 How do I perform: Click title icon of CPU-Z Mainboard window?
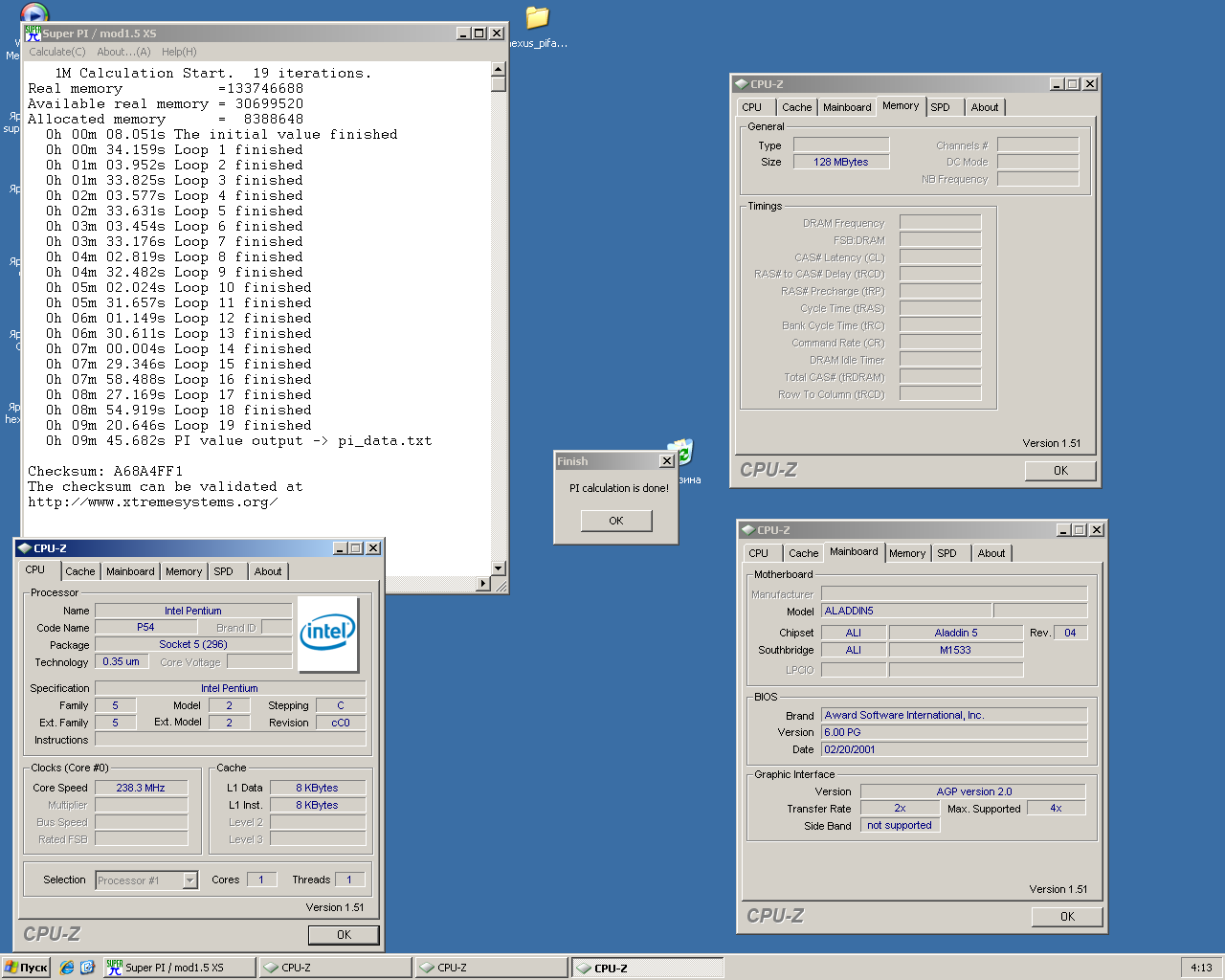(x=747, y=530)
